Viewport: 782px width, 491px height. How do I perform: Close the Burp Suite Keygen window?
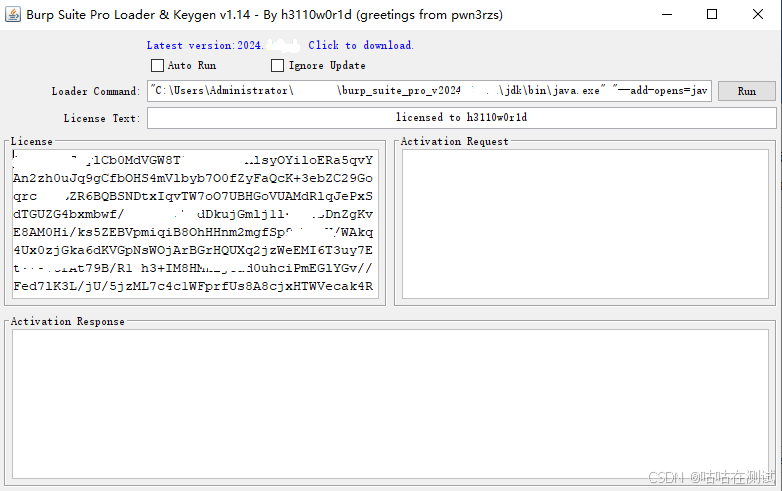pos(758,14)
